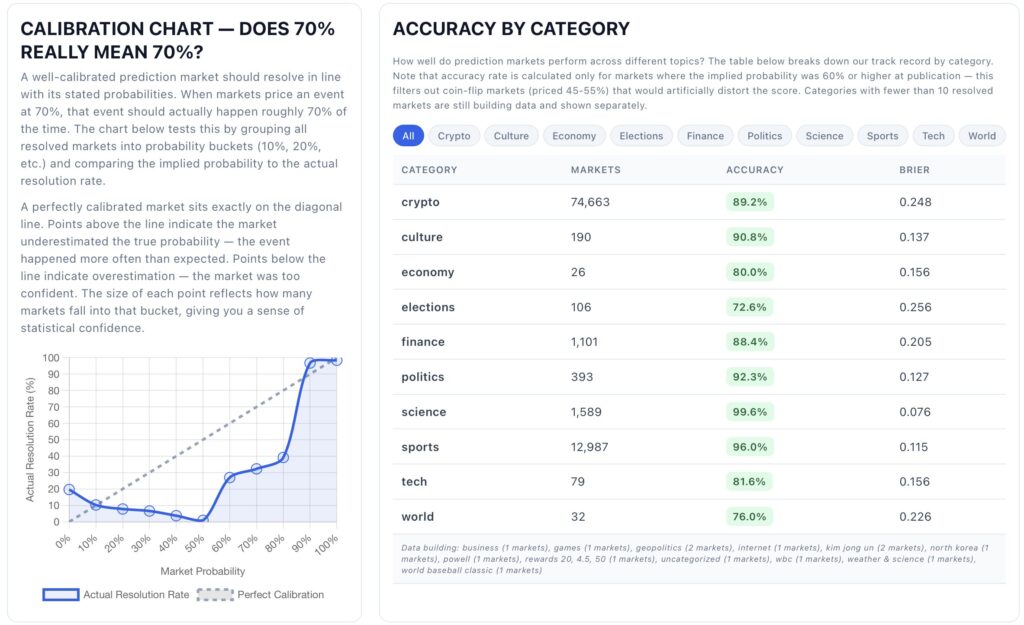Select the Science filter pill
Image resolution: width=1024 pixels, height=625 pixels.
824,136
